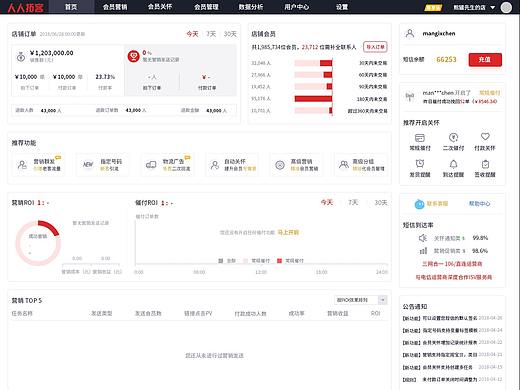Click the red 充值 button
Viewport: 520px width, 390px height.
(x=485, y=60)
